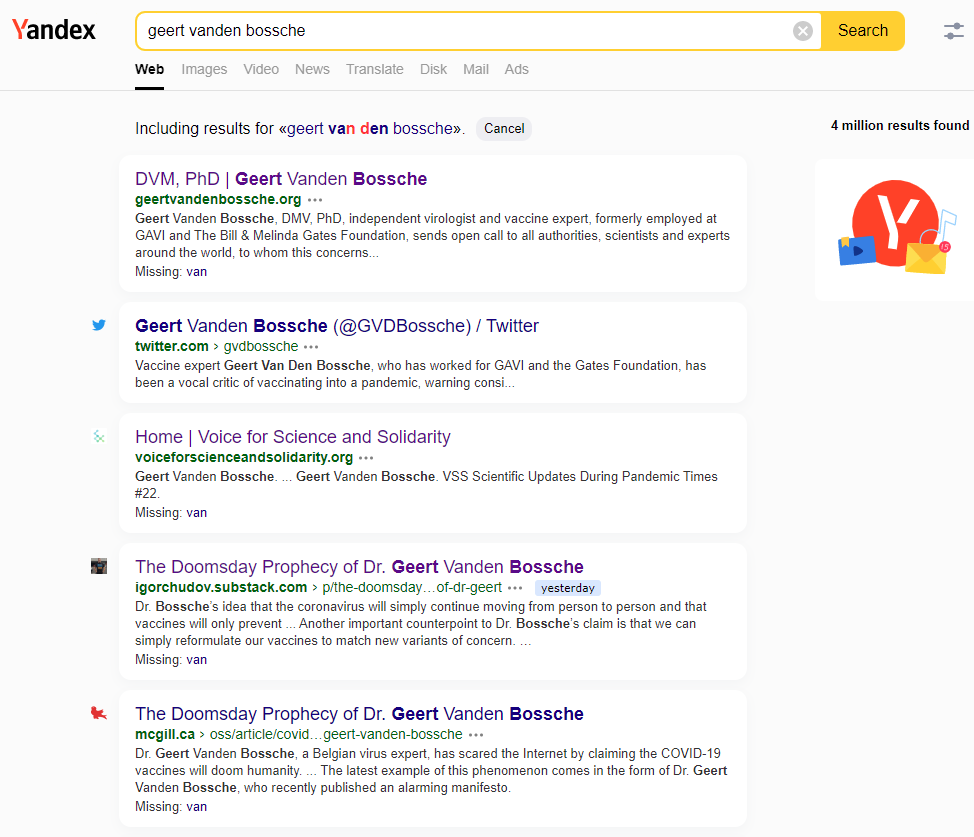
Task: Click the twitter.com domain link
Action: 171,346
